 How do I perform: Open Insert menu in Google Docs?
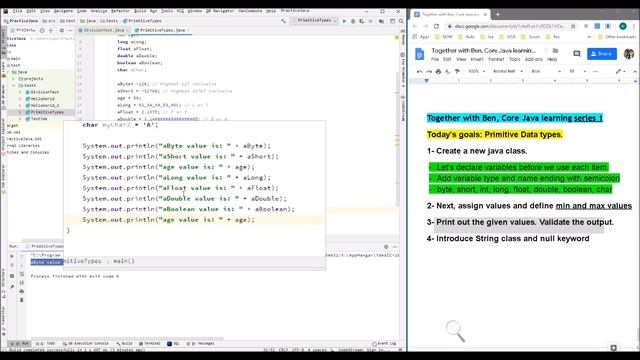click(x=477, y=59)
